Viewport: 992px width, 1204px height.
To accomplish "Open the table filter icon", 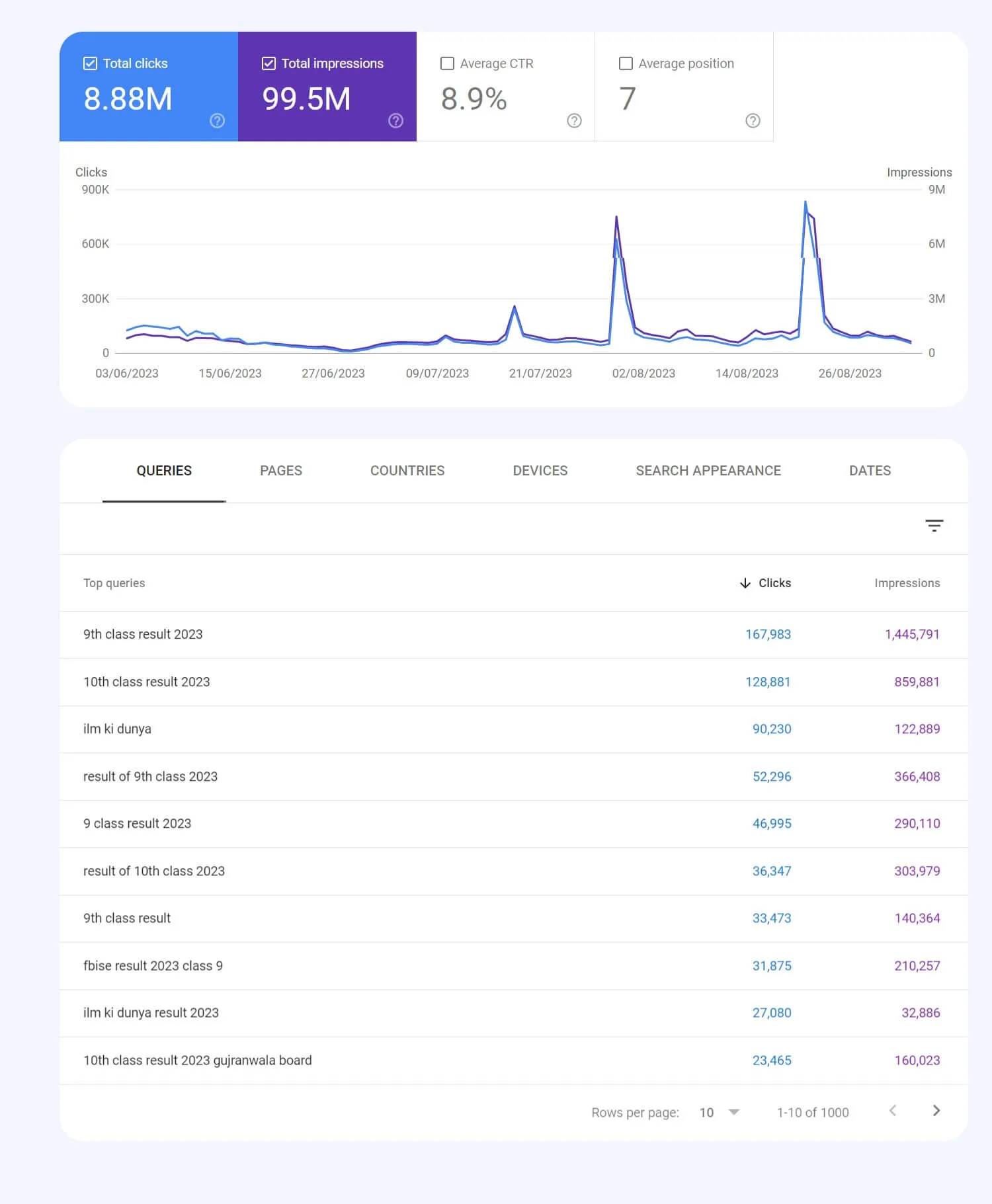I will click(x=934, y=526).
